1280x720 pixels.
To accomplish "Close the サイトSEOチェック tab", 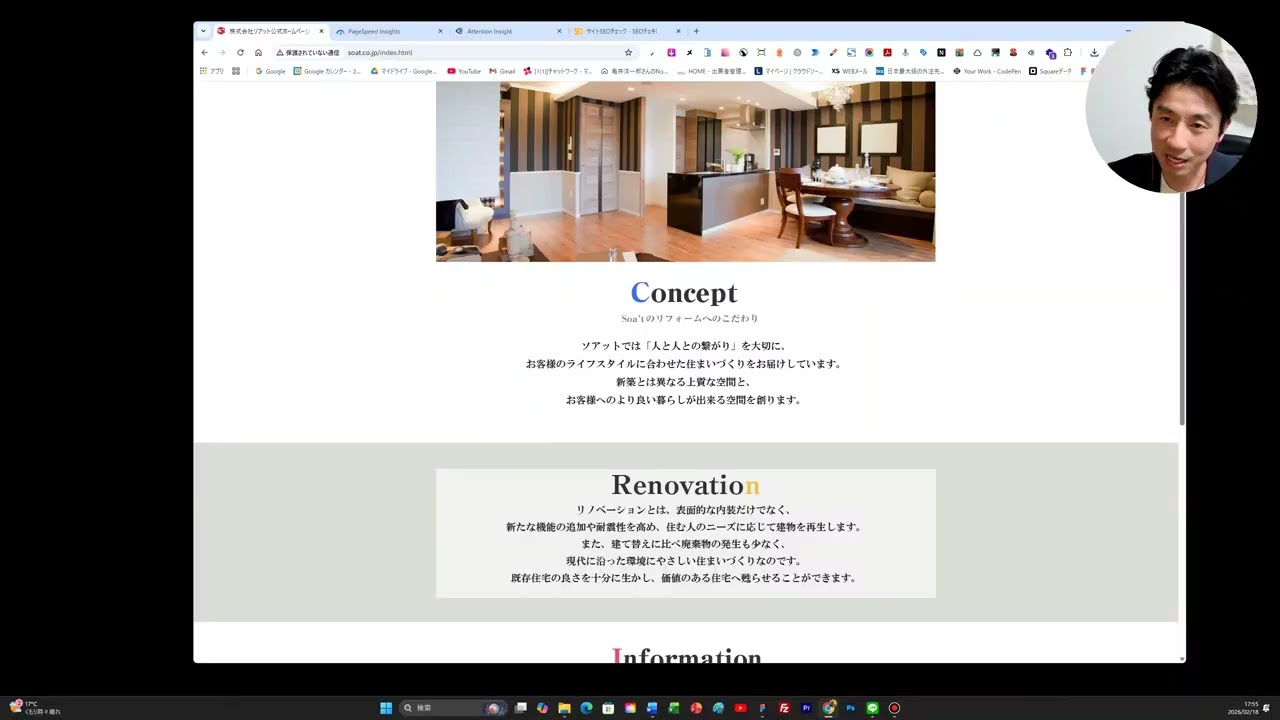I will pos(678,31).
